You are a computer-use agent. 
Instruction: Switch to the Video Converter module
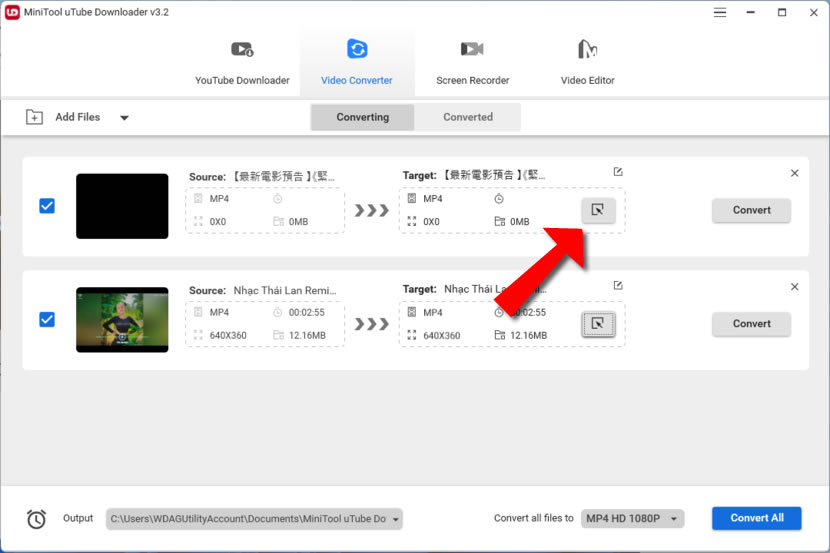(x=356, y=63)
